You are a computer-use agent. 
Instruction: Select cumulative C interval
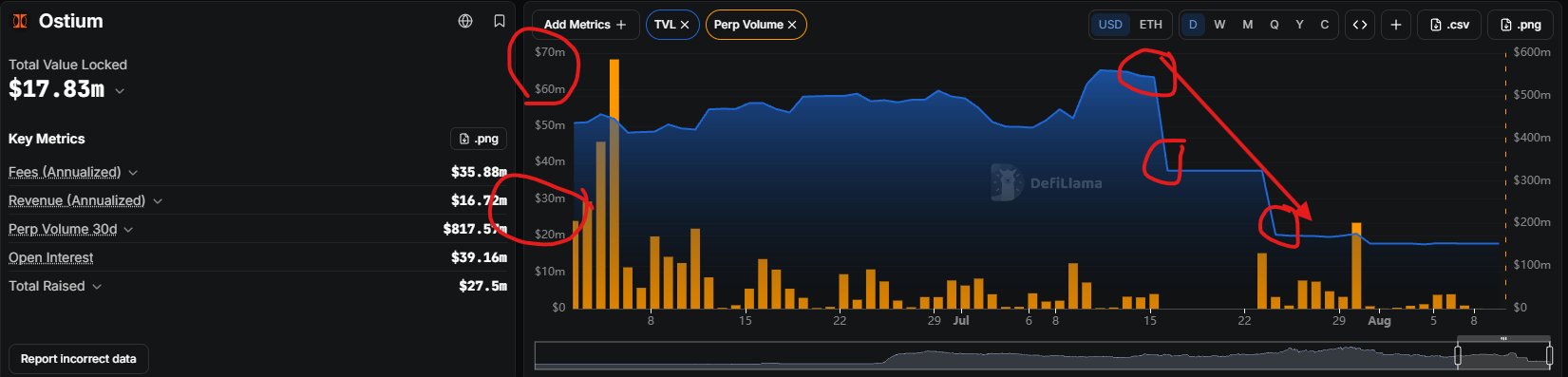click(x=1325, y=25)
